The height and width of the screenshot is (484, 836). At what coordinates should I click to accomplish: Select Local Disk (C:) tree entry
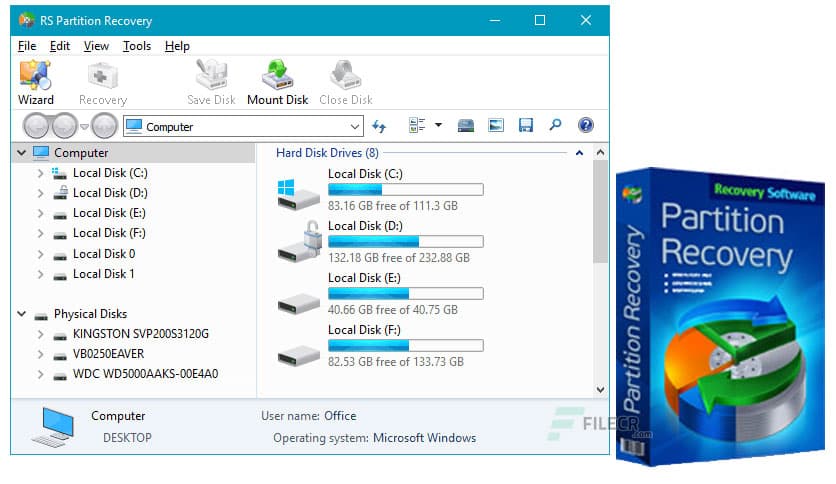coord(110,173)
